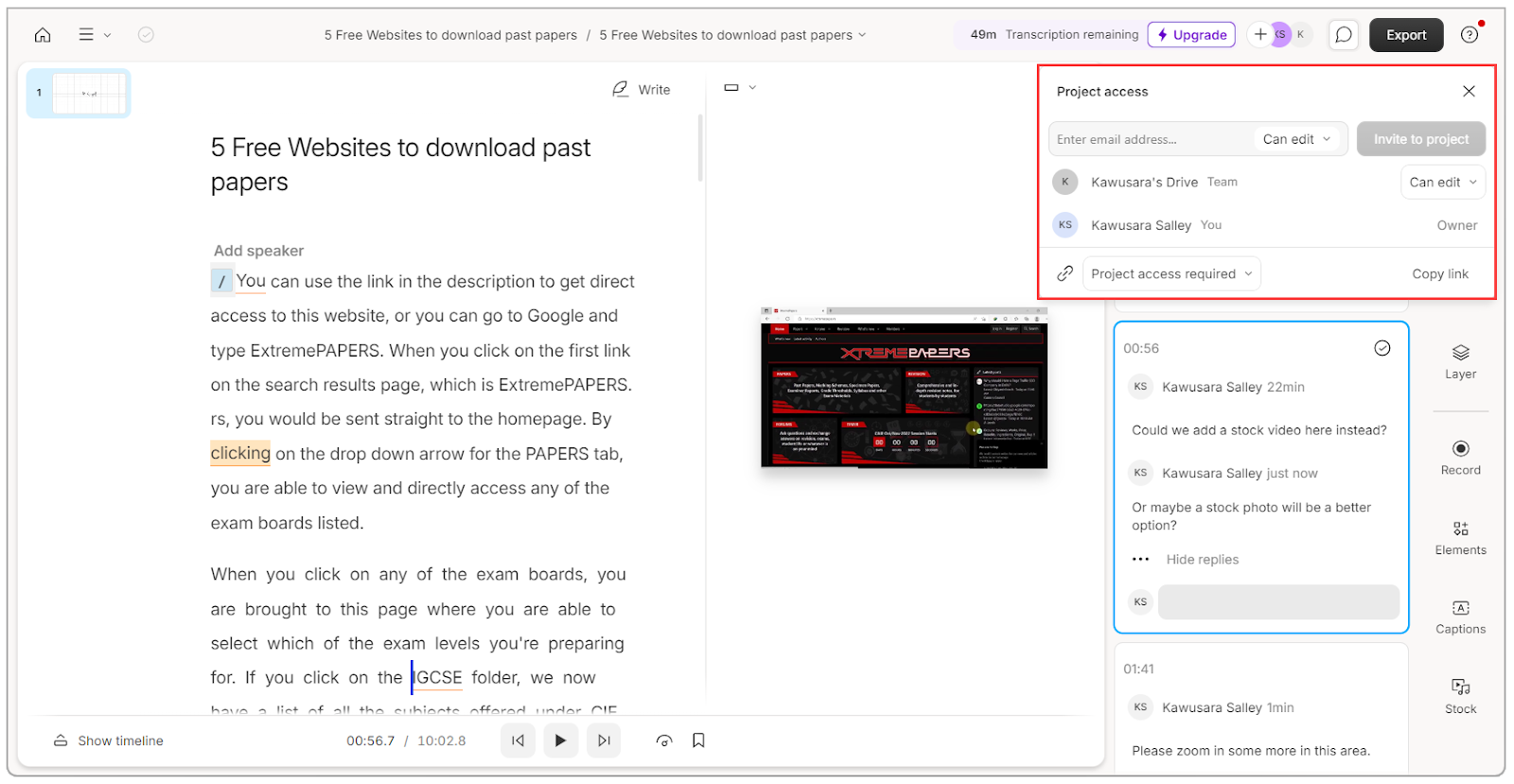Open invite 'Can edit' permission dropdown
The image size is (1514, 784).
(x=1297, y=139)
